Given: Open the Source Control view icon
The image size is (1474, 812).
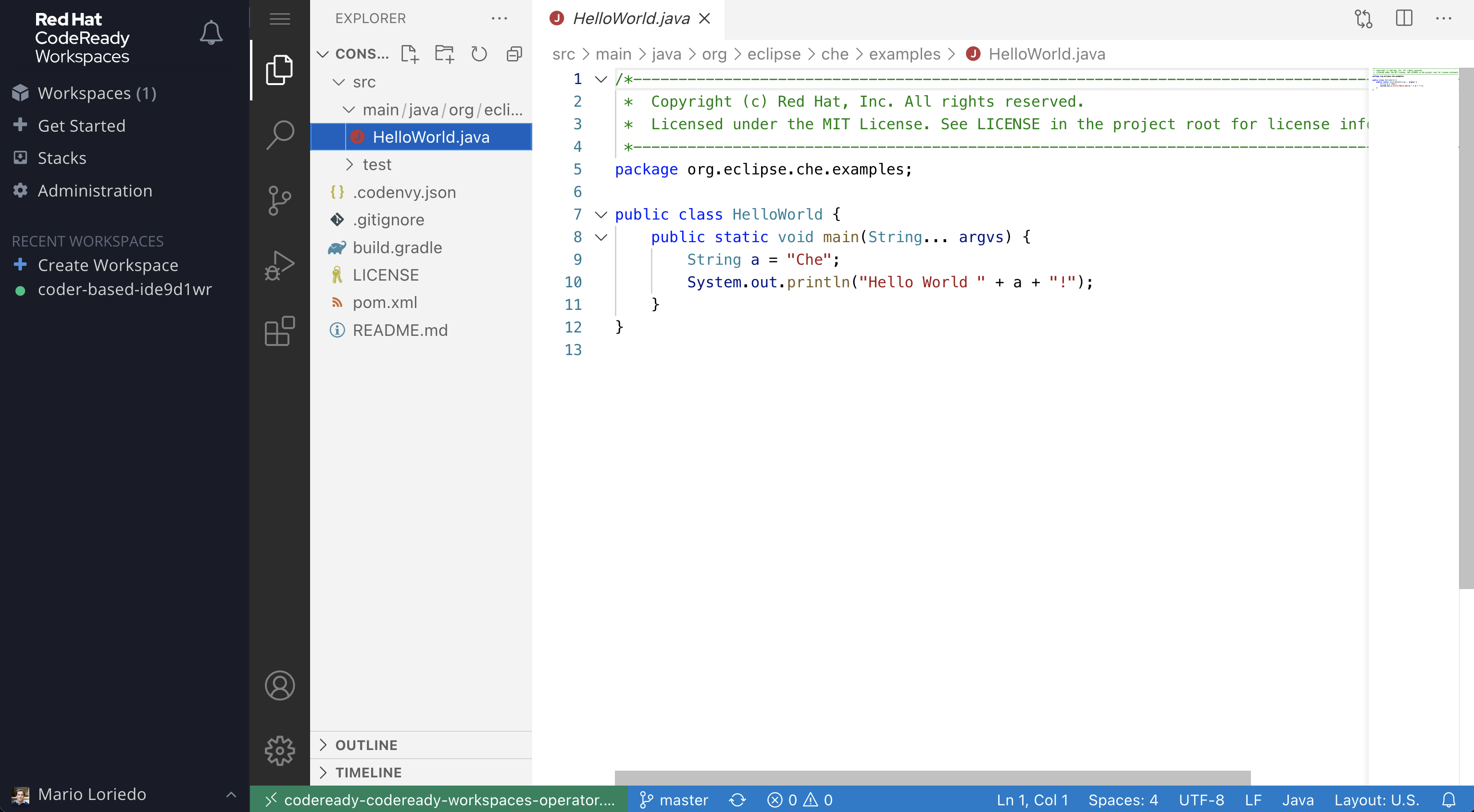Looking at the screenshot, I should 280,200.
